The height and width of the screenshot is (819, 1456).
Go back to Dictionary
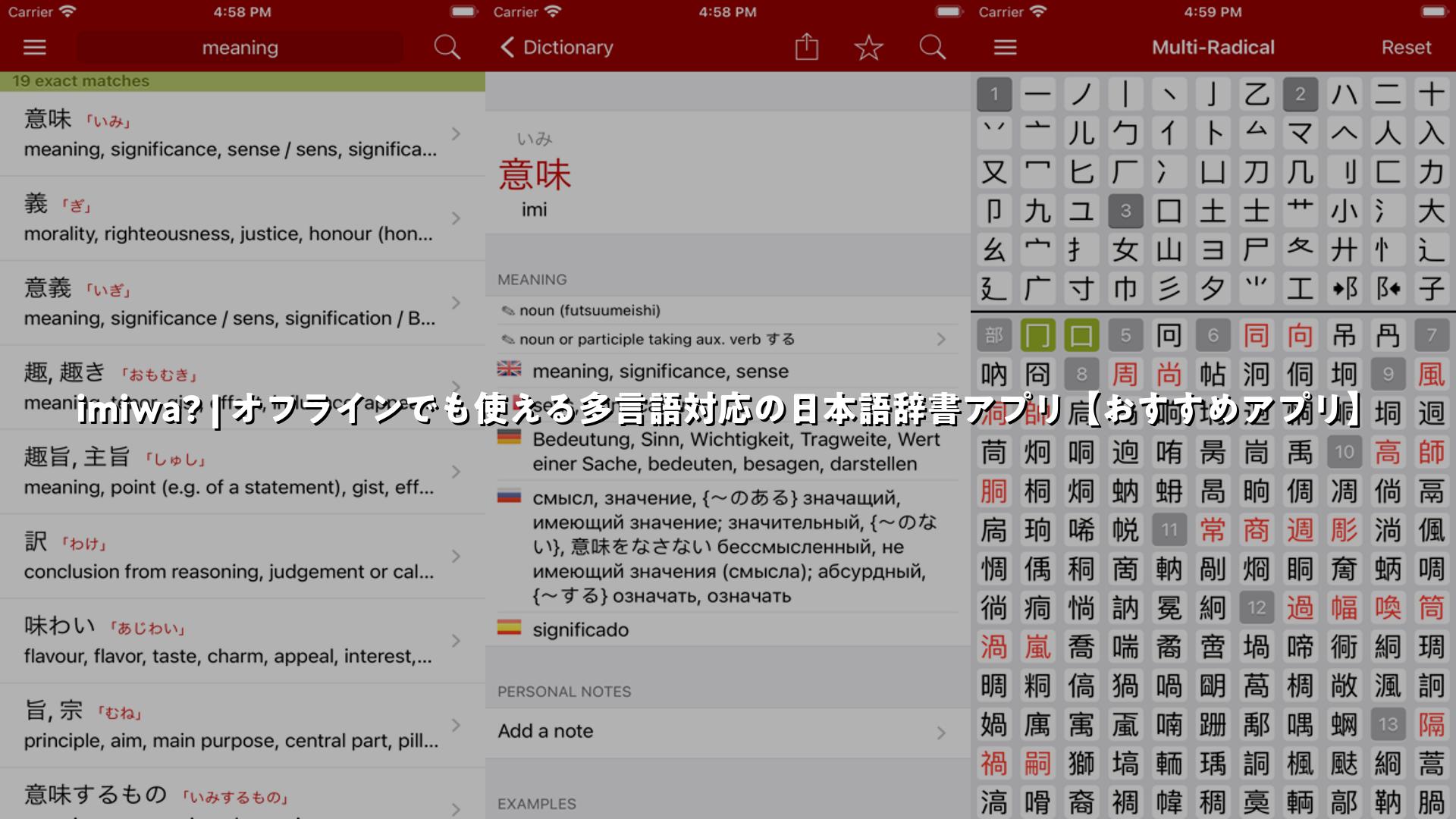[x=557, y=48]
